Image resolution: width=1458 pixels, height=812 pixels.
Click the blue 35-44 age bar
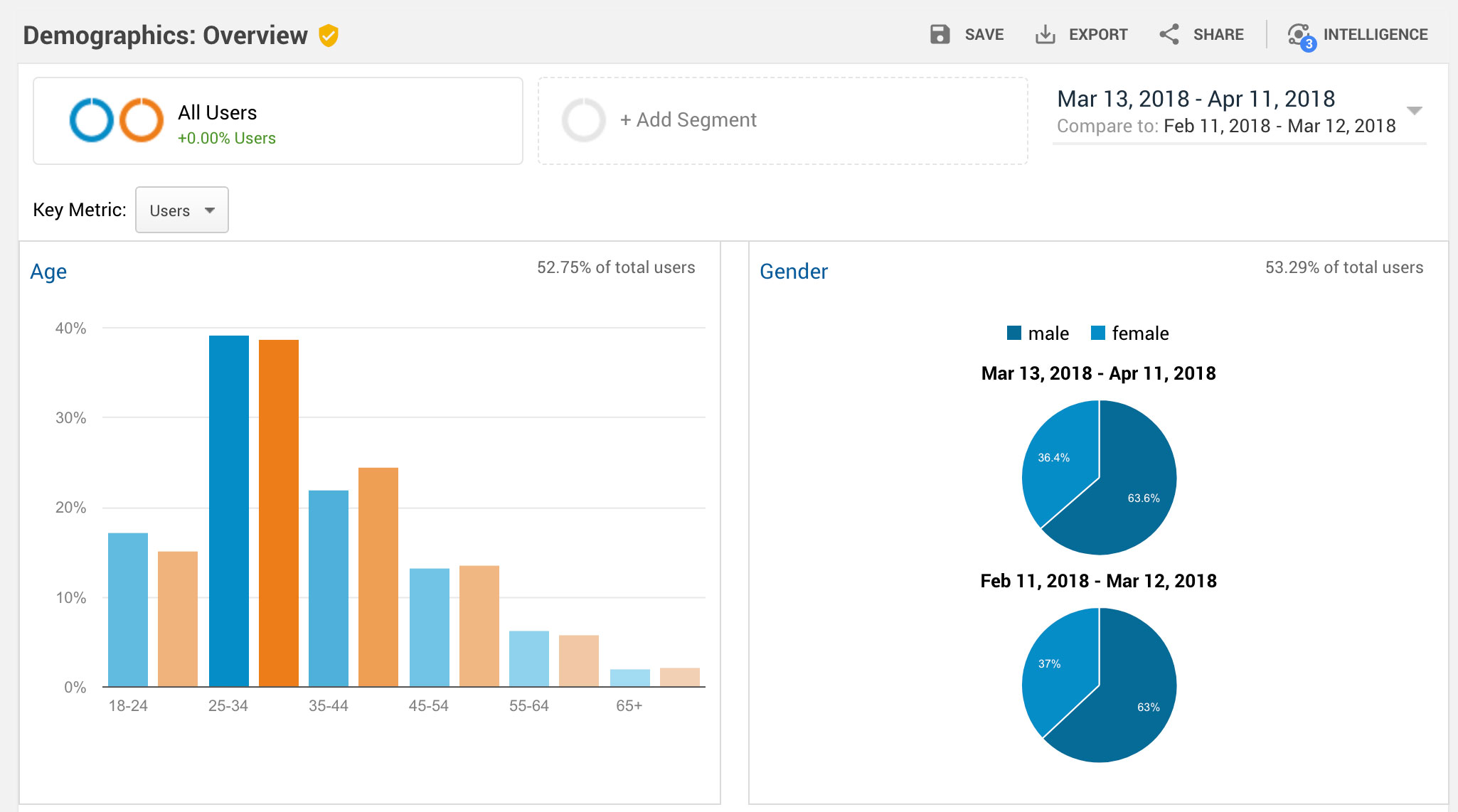point(329,589)
